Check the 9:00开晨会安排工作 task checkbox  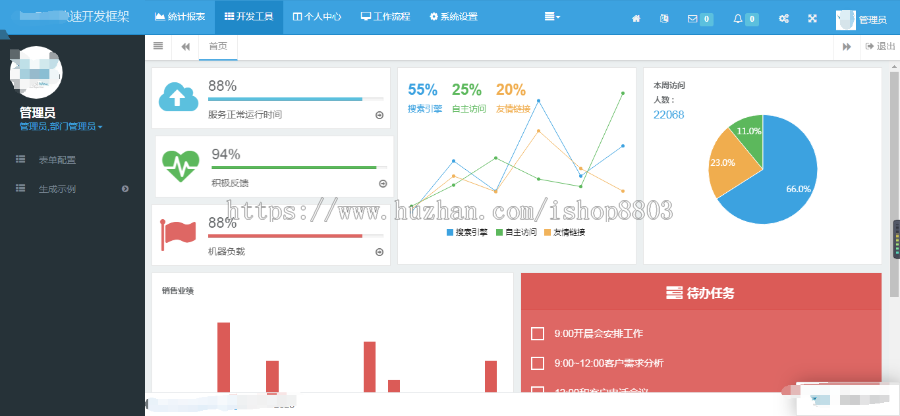(x=537, y=333)
